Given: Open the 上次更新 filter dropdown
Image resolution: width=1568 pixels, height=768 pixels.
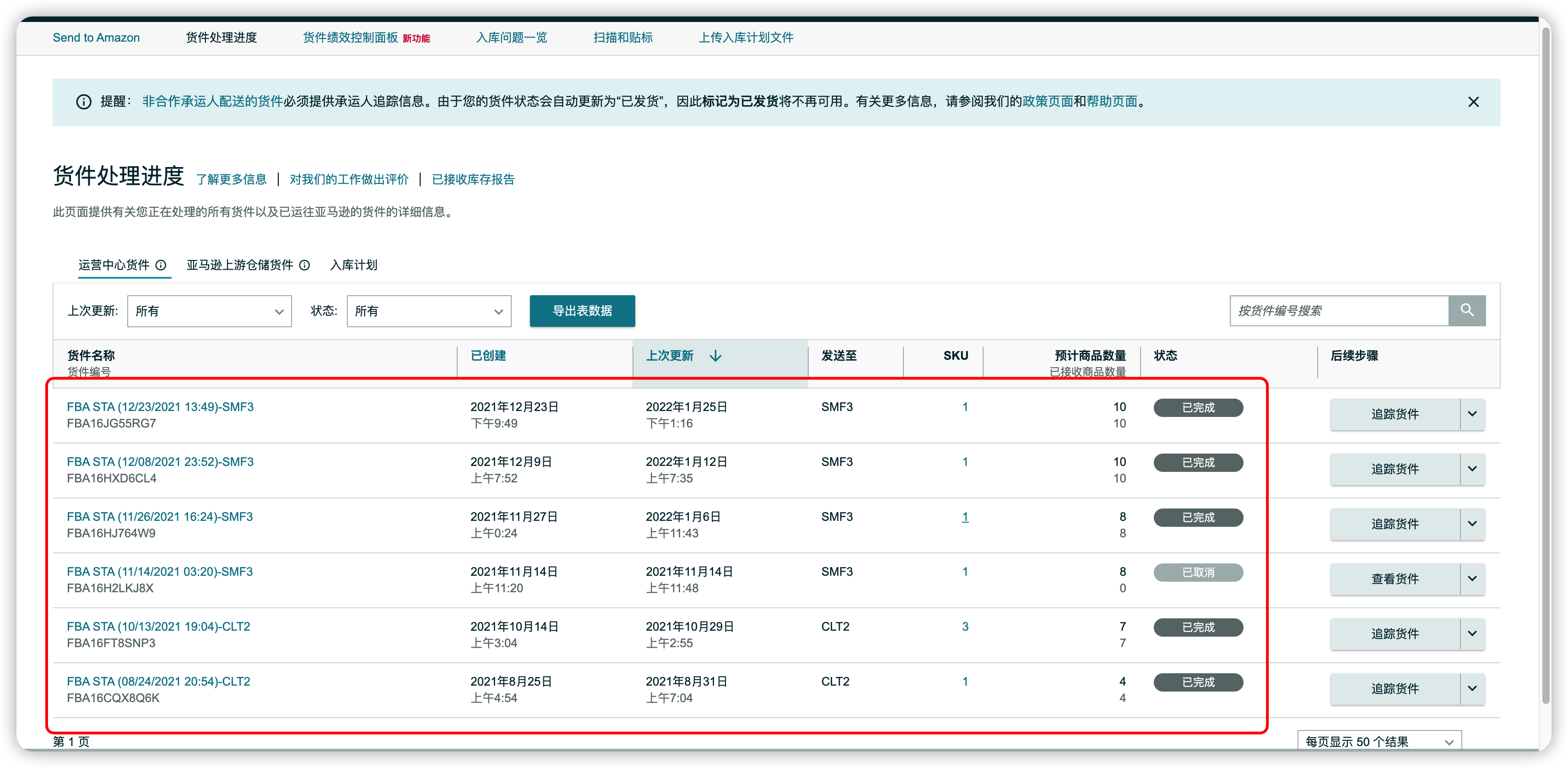Looking at the screenshot, I should [x=210, y=311].
